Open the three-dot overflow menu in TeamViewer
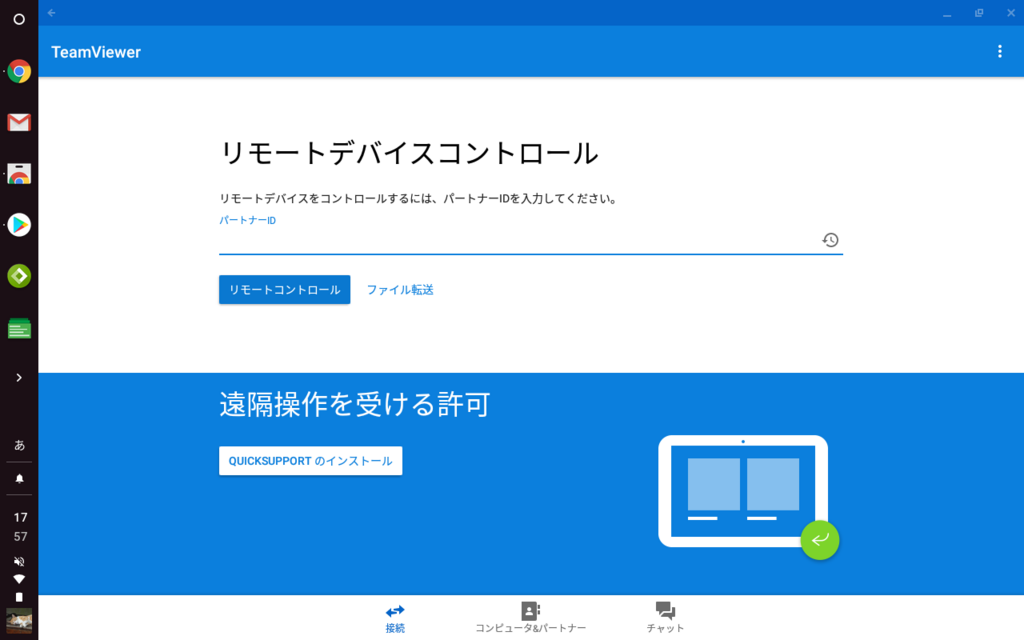This screenshot has width=1024, height=640. (x=999, y=52)
